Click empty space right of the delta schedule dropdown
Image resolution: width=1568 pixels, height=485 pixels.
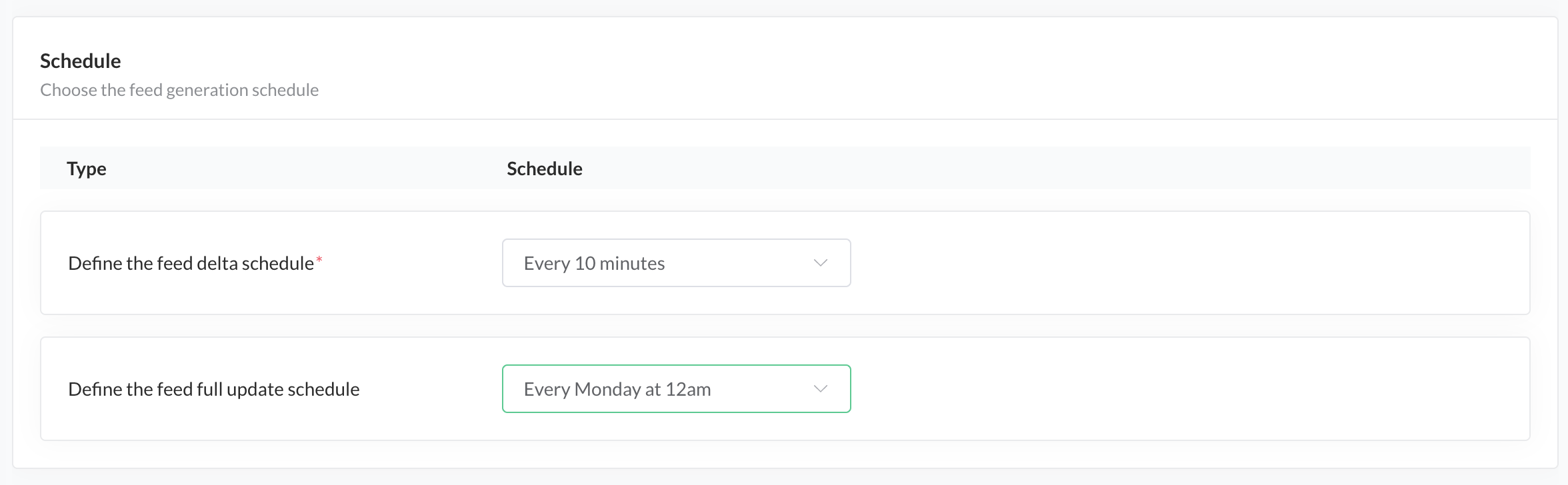click(x=1187, y=263)
